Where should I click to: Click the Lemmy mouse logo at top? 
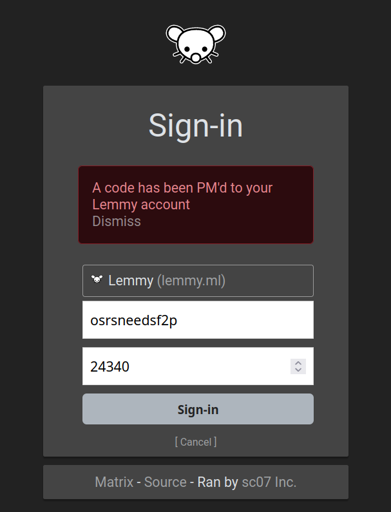pyautogui.click(x=196, y=44)
